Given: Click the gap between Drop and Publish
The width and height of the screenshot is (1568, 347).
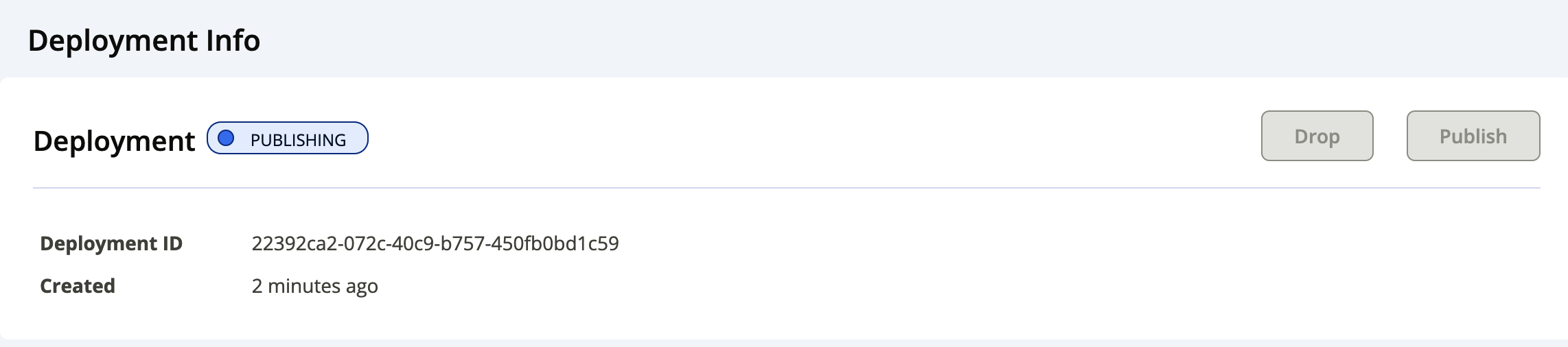Looking at the screenshot, I should [1390, 136].
